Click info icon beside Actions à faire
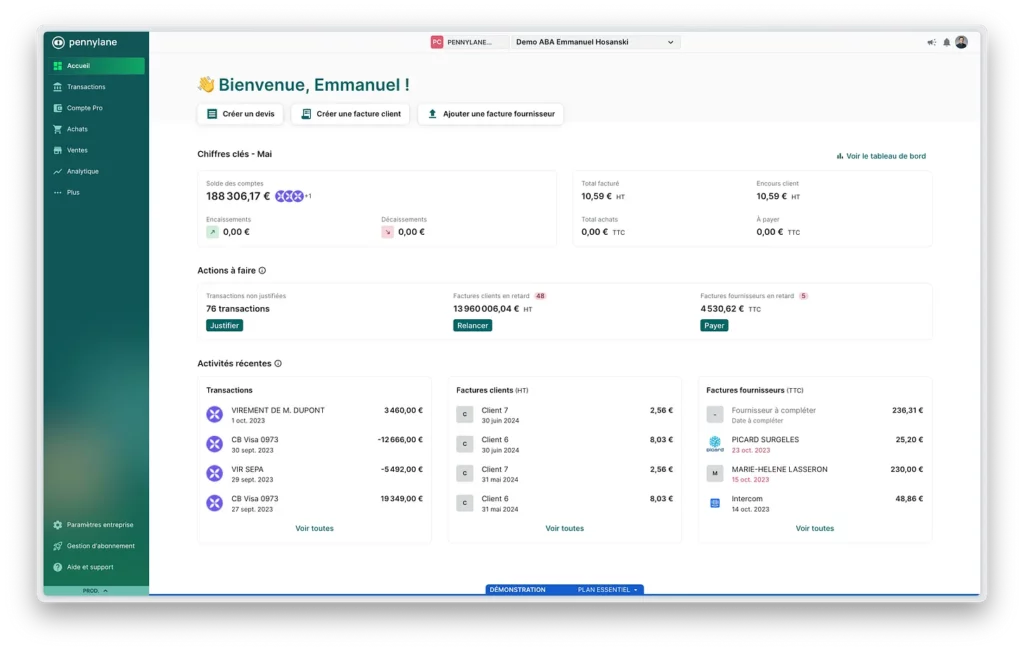The width and height of the screenshot is (1024, 651). tap(263, 271)
